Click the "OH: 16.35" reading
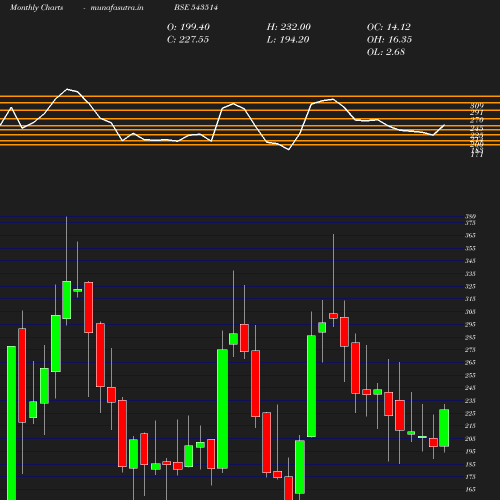 pos(389,40)
